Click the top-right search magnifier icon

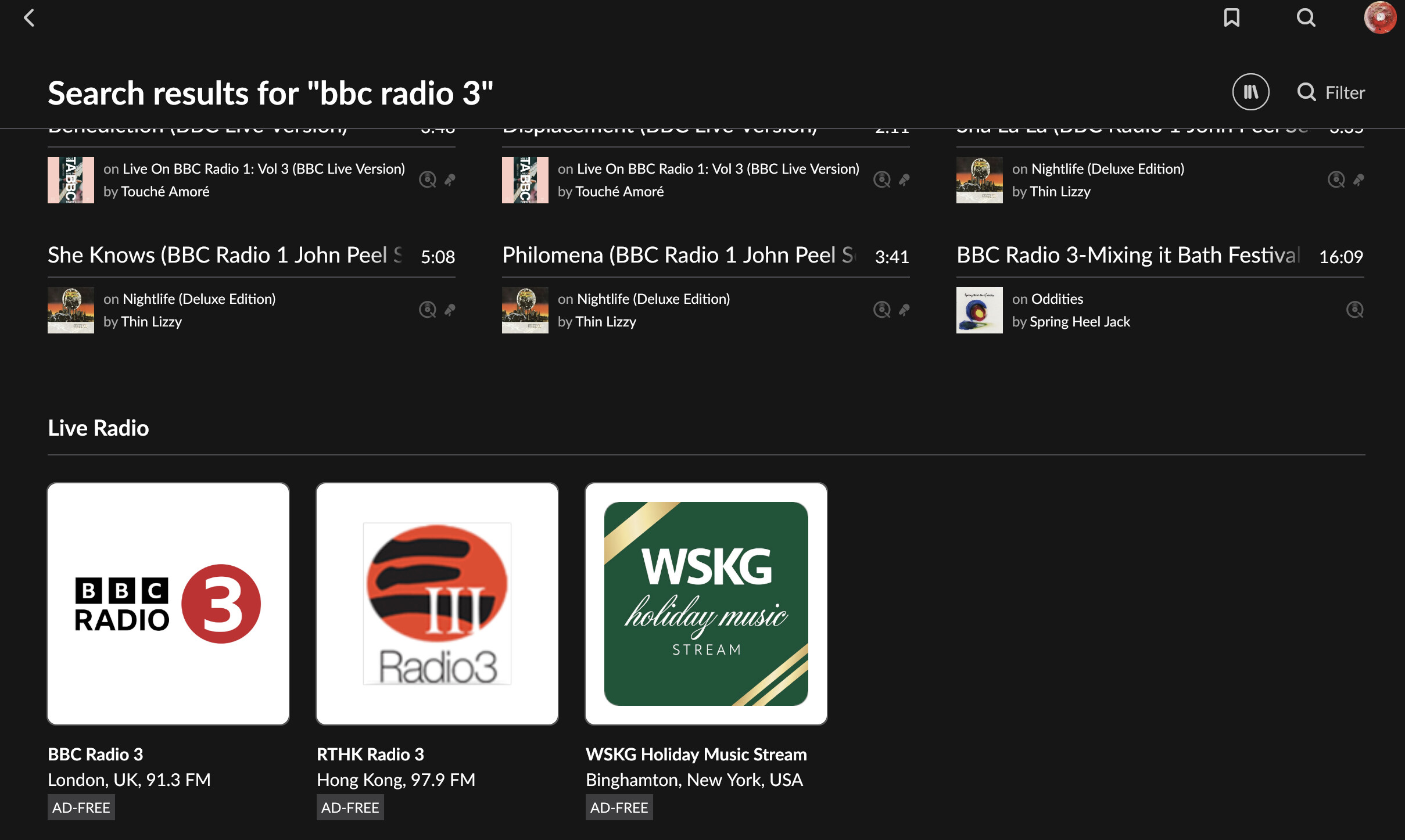[x=1306, y=18]
